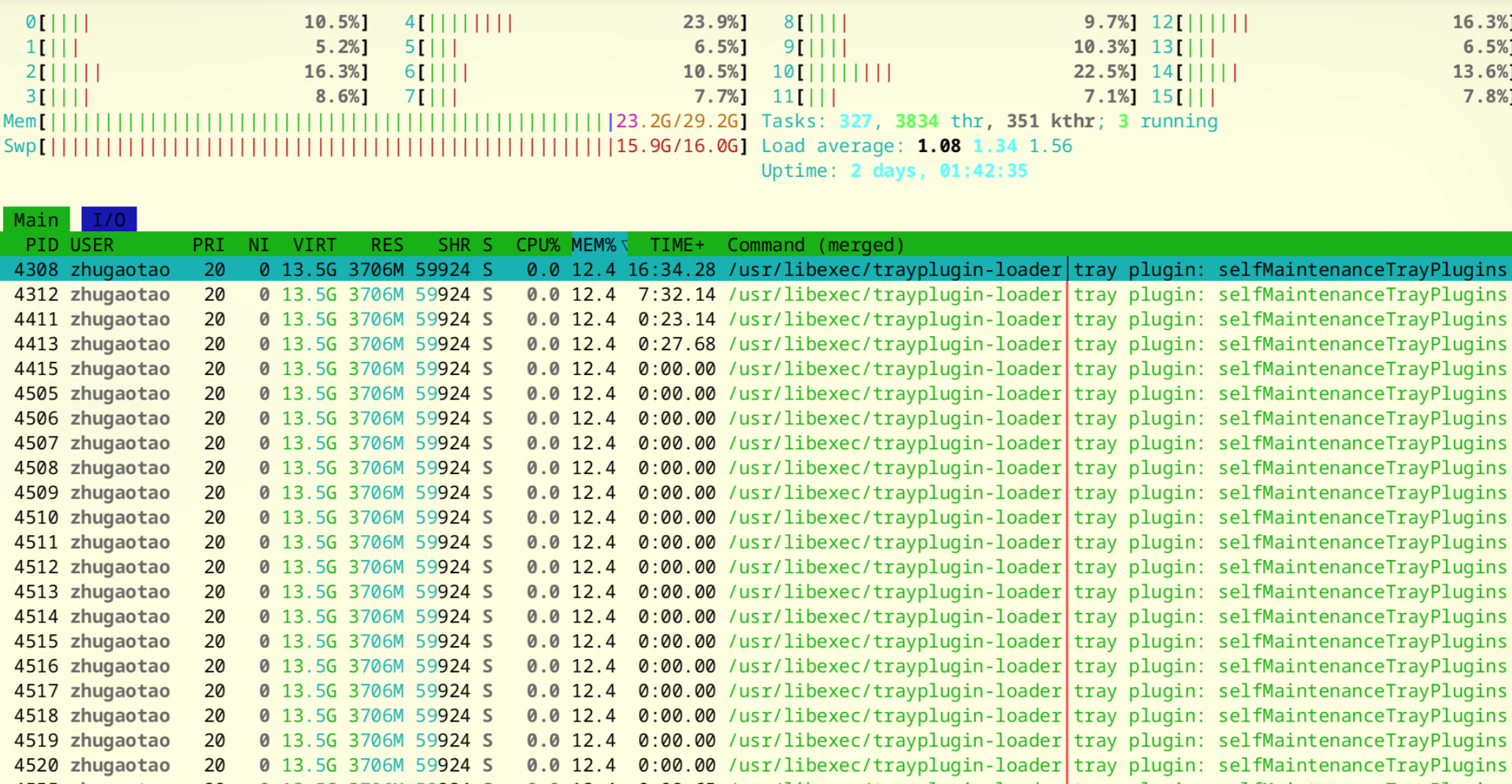Image resolution: width=1512 pixels, height=784 pixels.
Task: Select process row with PID 4411
Action: click(x=756, y=319)
